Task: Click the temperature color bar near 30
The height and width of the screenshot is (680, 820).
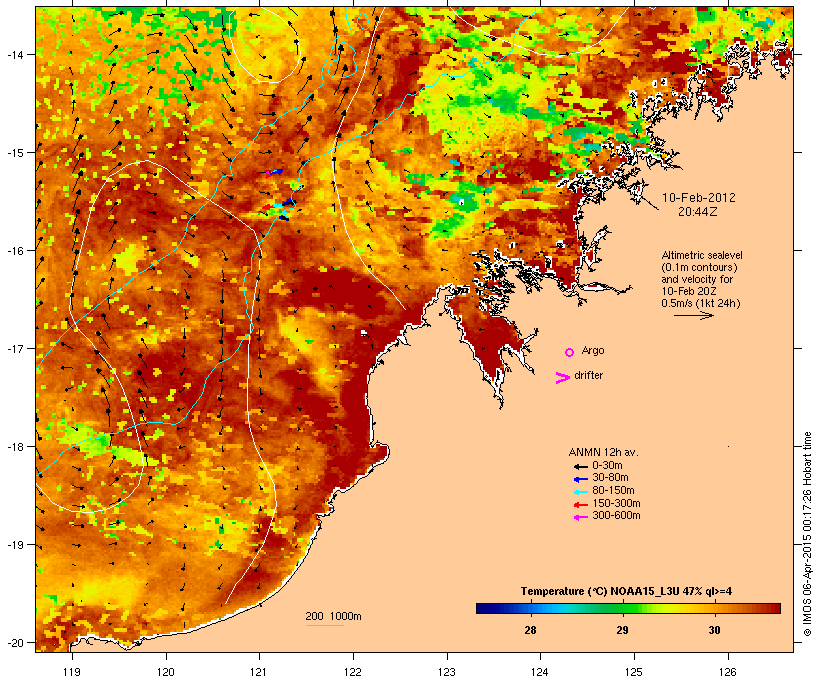Action: click(714, 608)
